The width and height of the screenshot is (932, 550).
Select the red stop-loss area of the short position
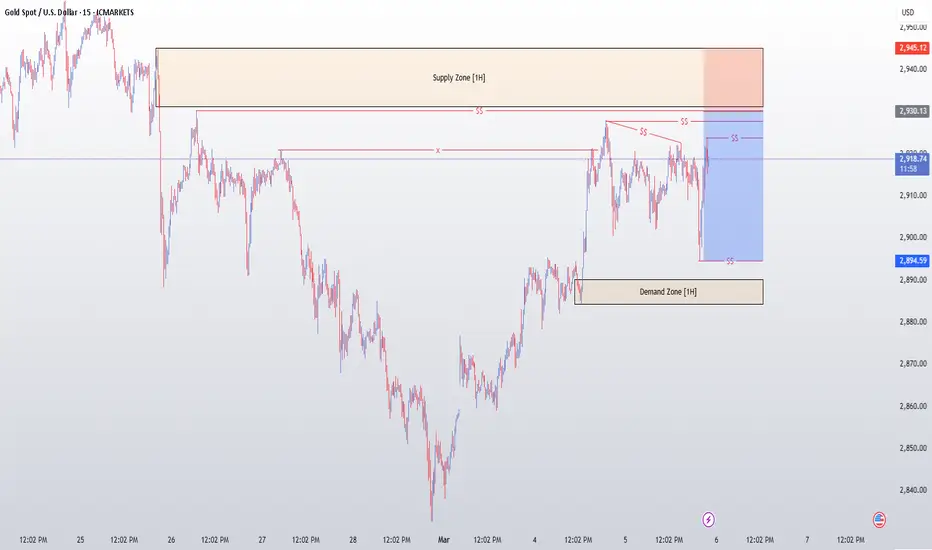733,79
